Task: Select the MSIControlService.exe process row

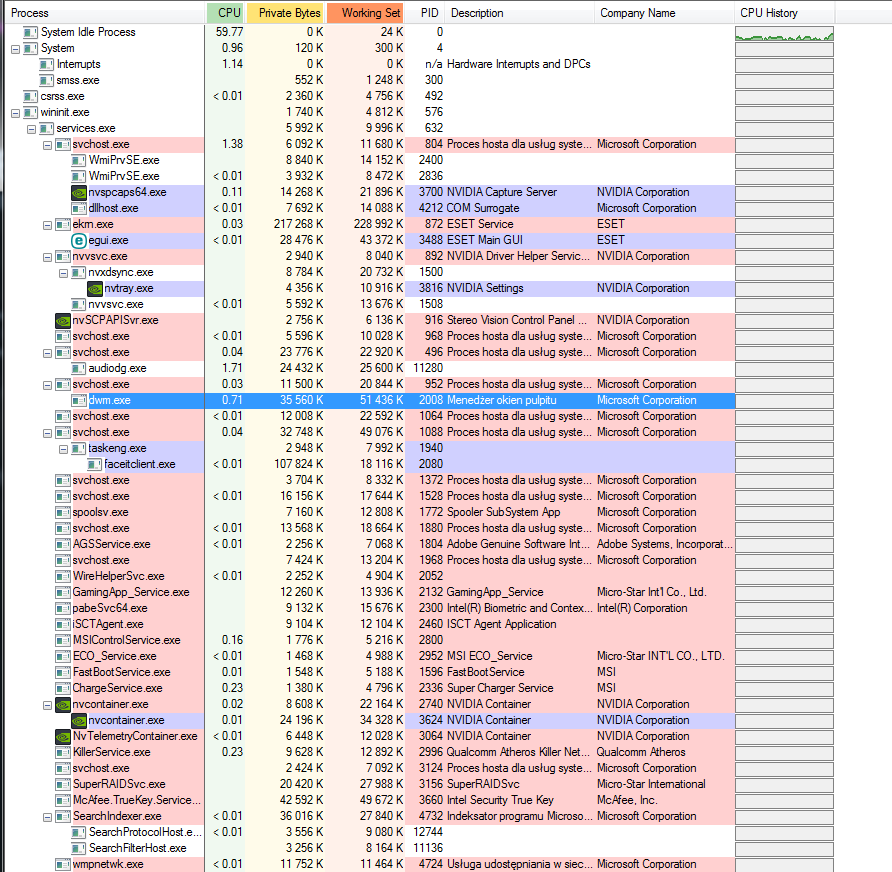Action: 370,640
